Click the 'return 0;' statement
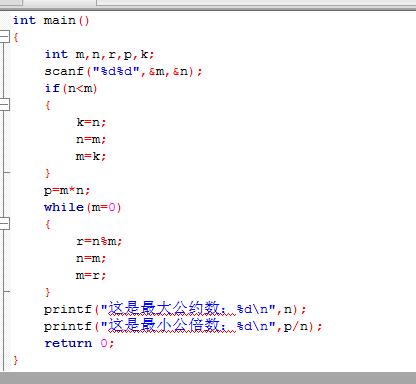The width and height of the screenshot is (416, 384). pyautogui.click(x=79, y=343)
